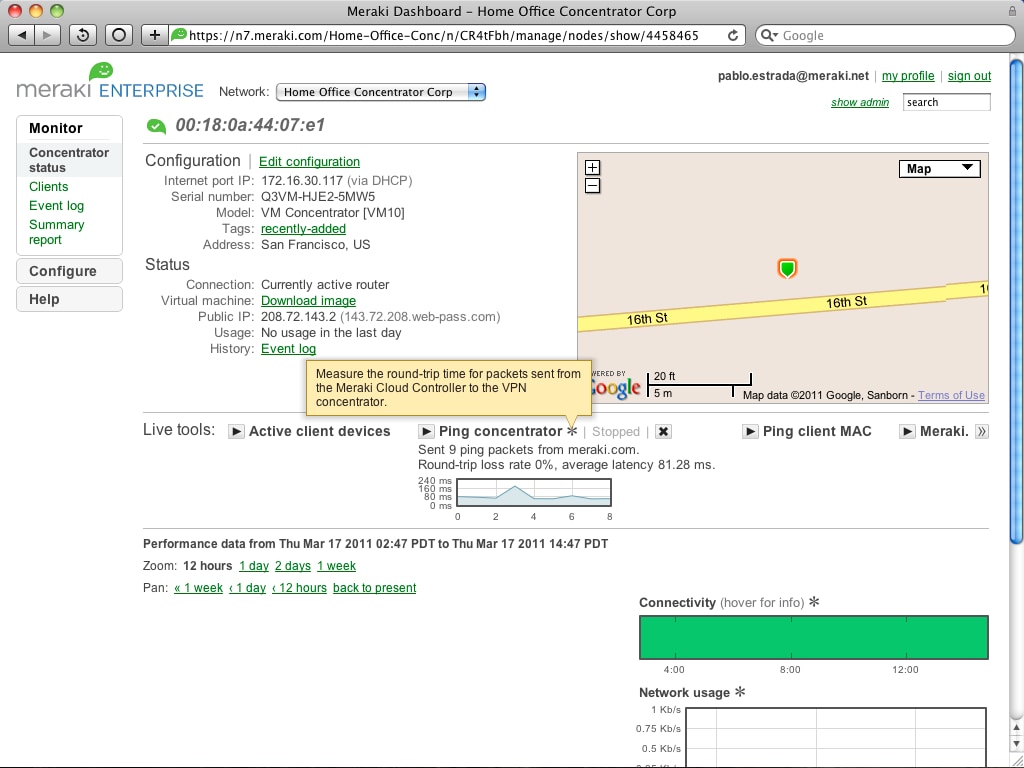Image resolution: width=1024 pixels, height=768 pixels.
Task: Click the green status check icon beside MAC address
Action: [x=156, y=125]
